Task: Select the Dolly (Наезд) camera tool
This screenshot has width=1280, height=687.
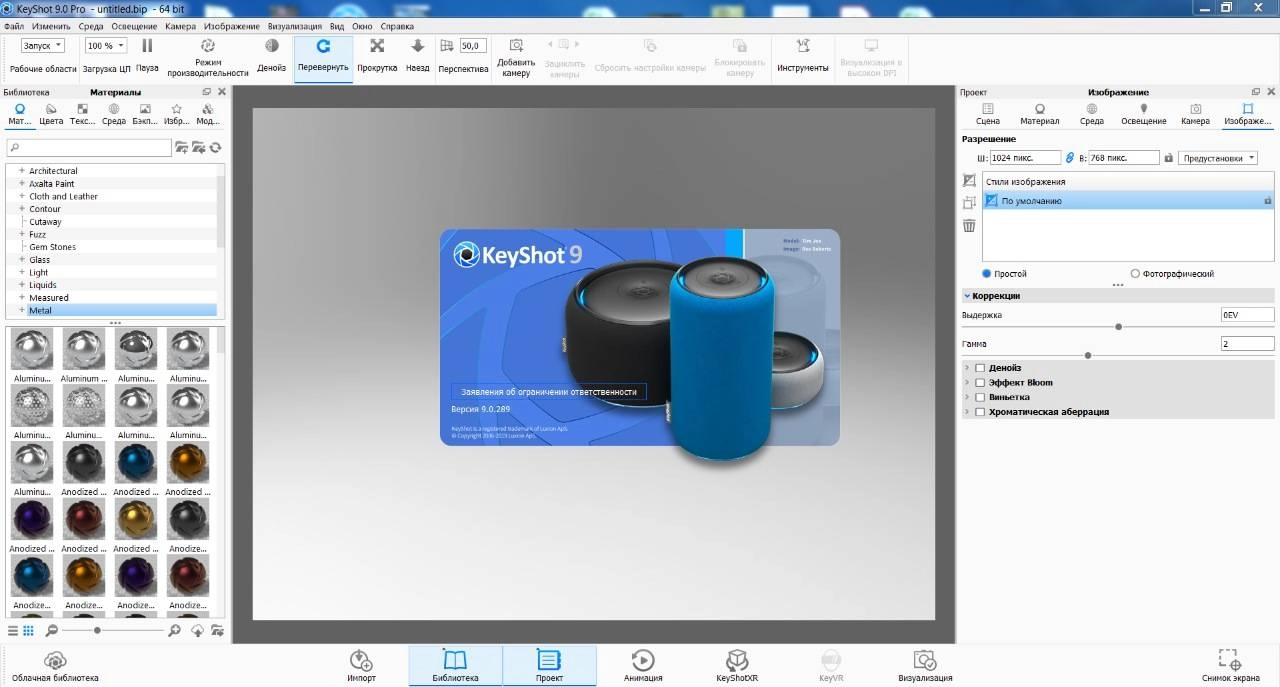Action: coord(418,46)
